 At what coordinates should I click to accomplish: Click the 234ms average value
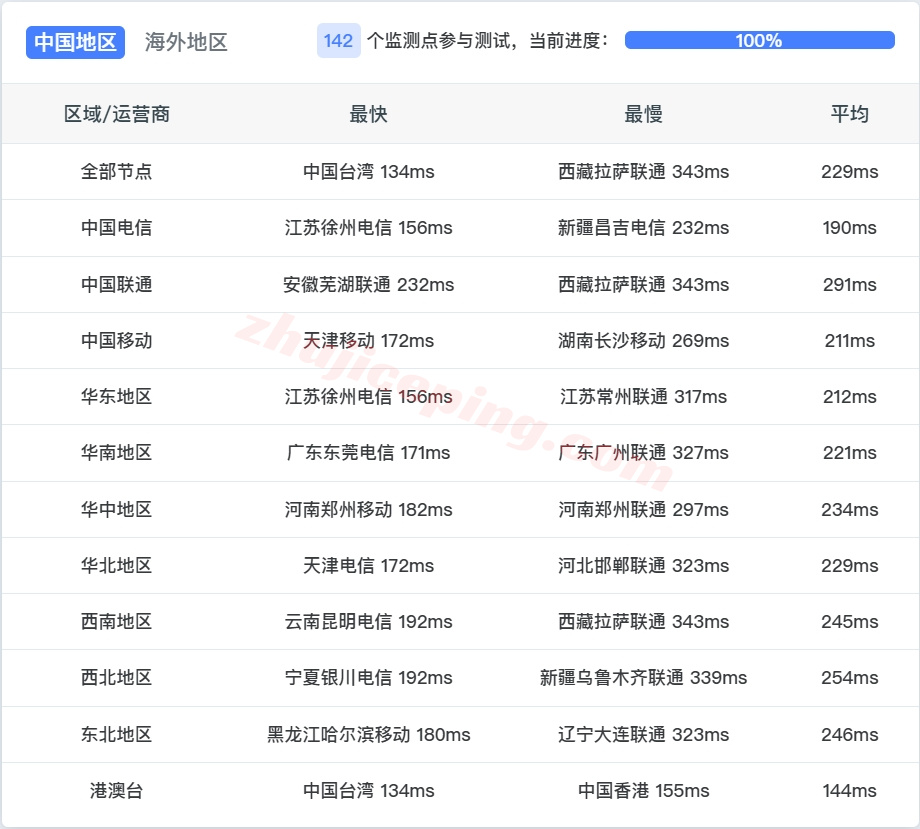[x=850, y=509]
